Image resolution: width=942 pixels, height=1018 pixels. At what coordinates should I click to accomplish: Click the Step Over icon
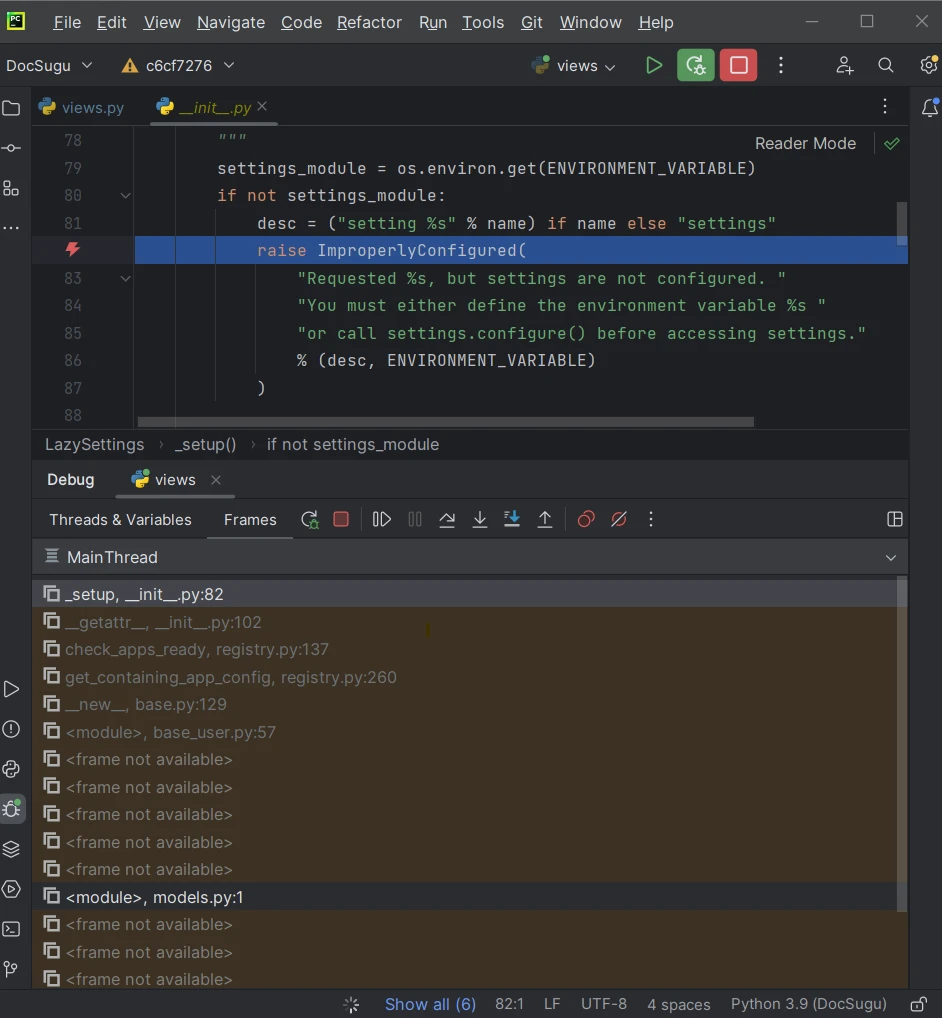point(447,520)
